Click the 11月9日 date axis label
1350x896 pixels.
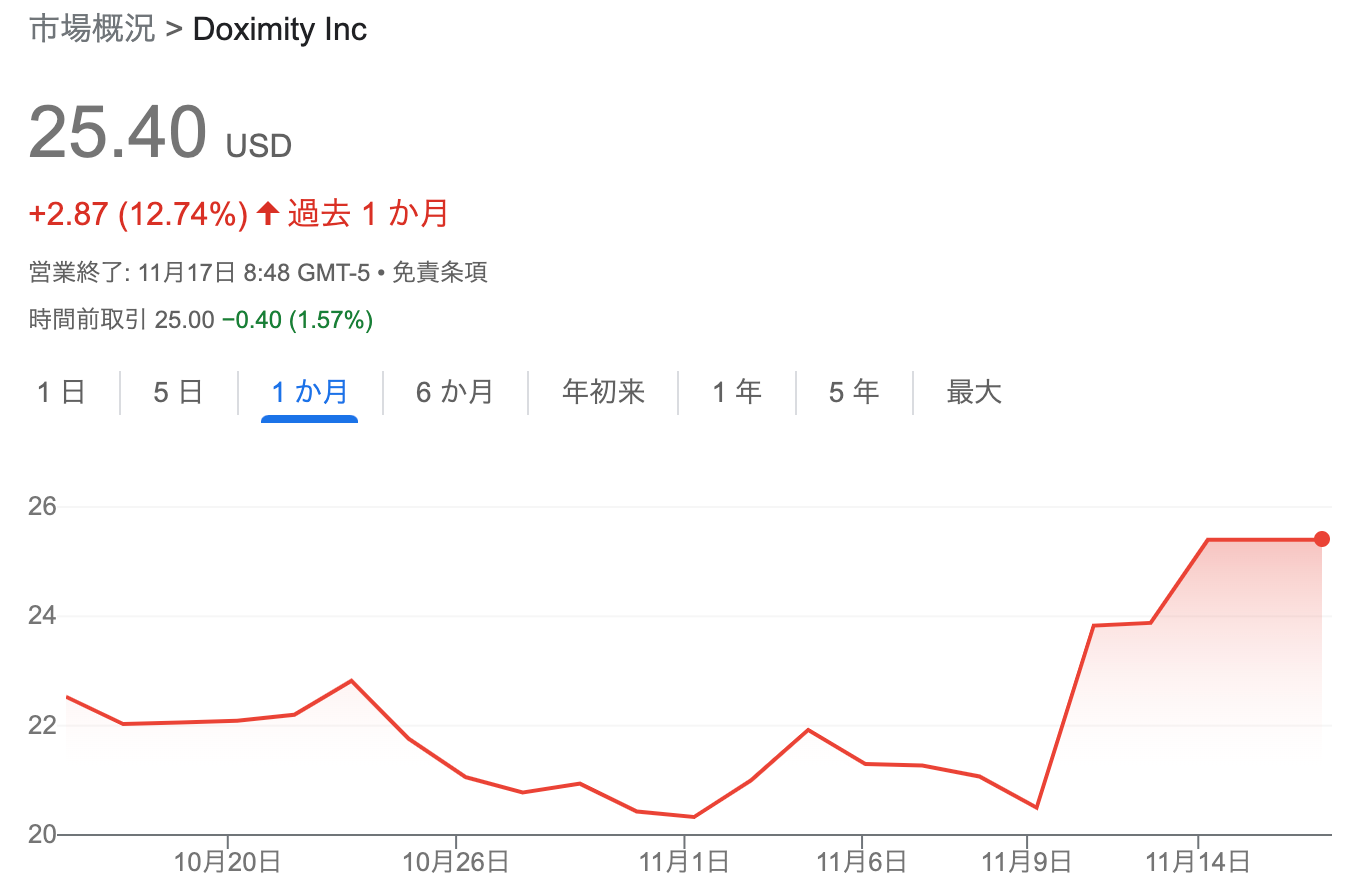click(x=1027, y=861)
